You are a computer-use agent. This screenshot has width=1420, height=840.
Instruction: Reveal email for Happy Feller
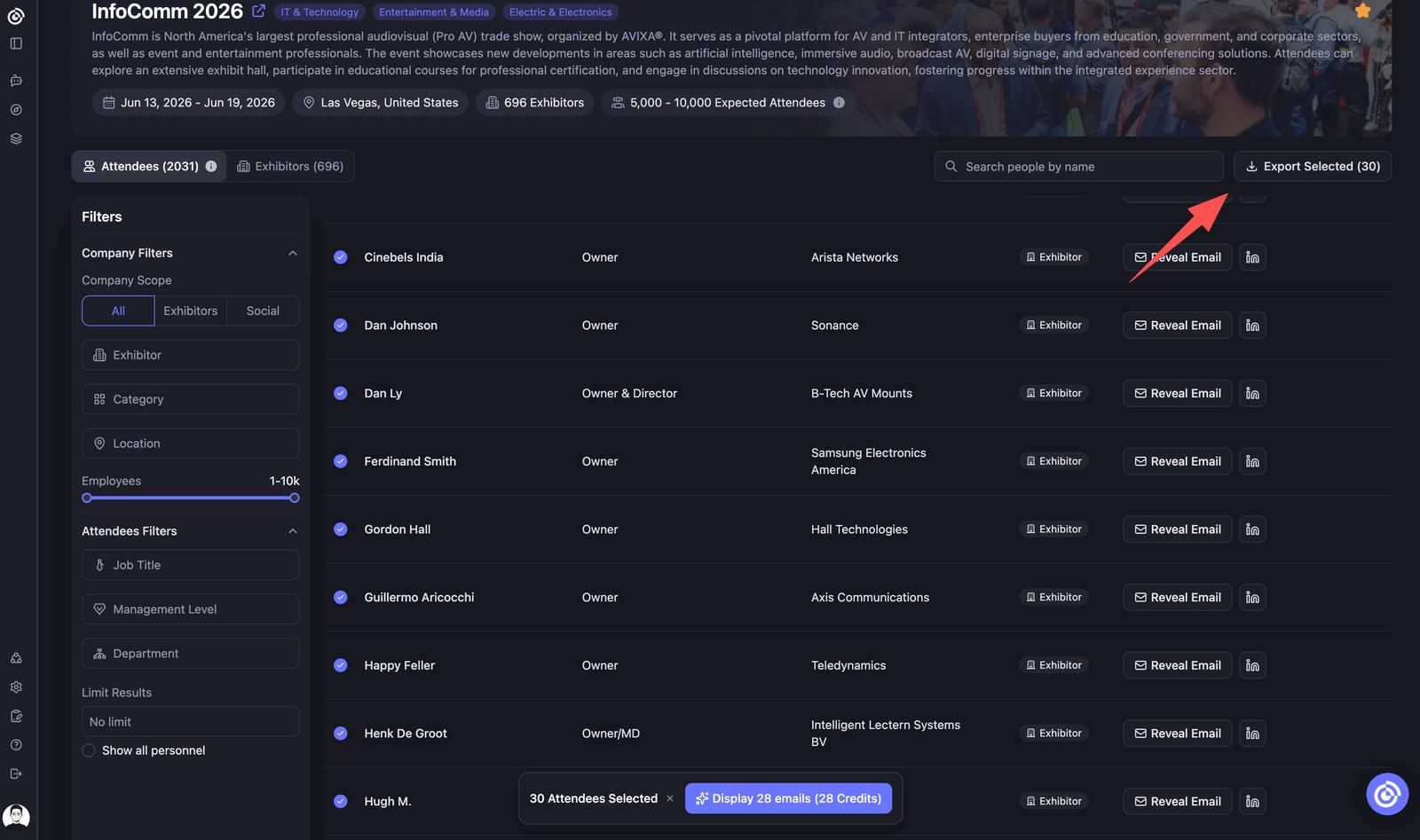click(1177, 665)
